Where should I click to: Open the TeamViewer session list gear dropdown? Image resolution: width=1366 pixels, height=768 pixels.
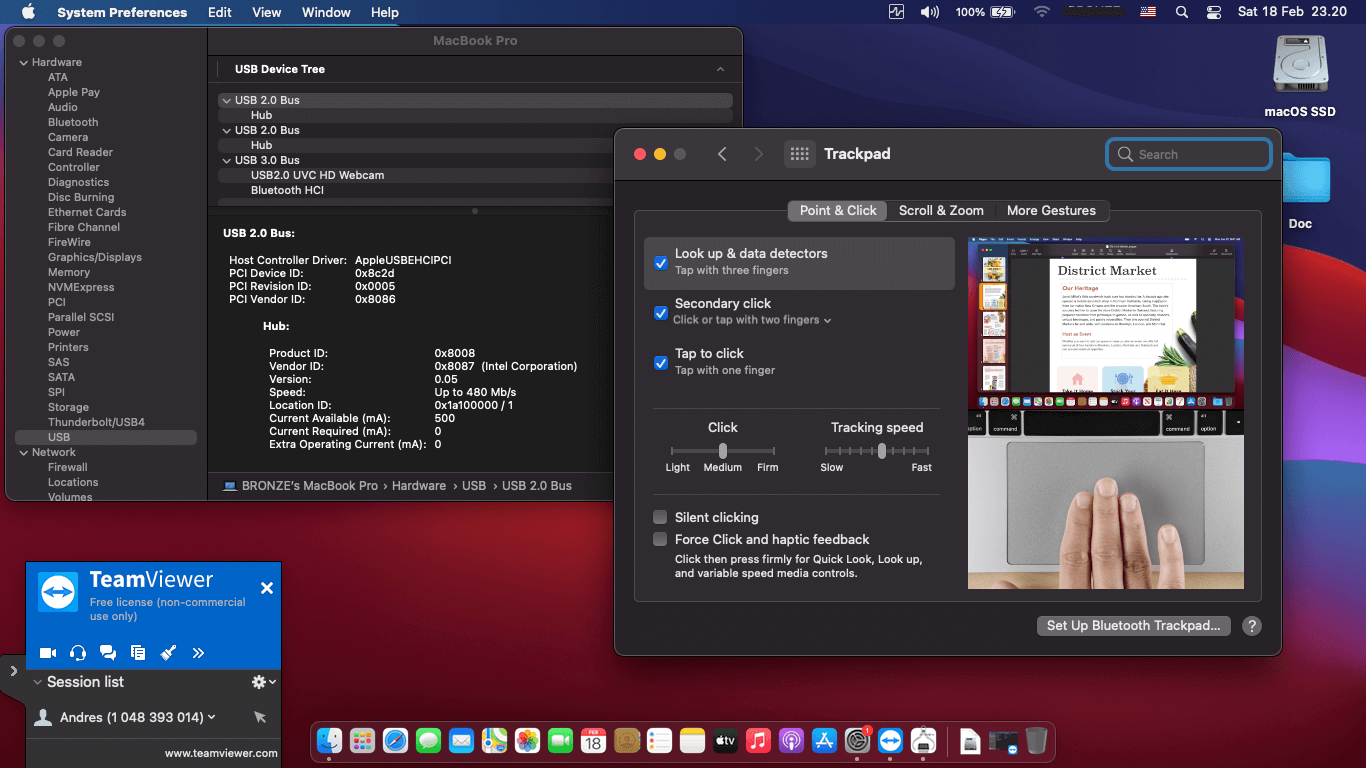click(x=263, y=682)
